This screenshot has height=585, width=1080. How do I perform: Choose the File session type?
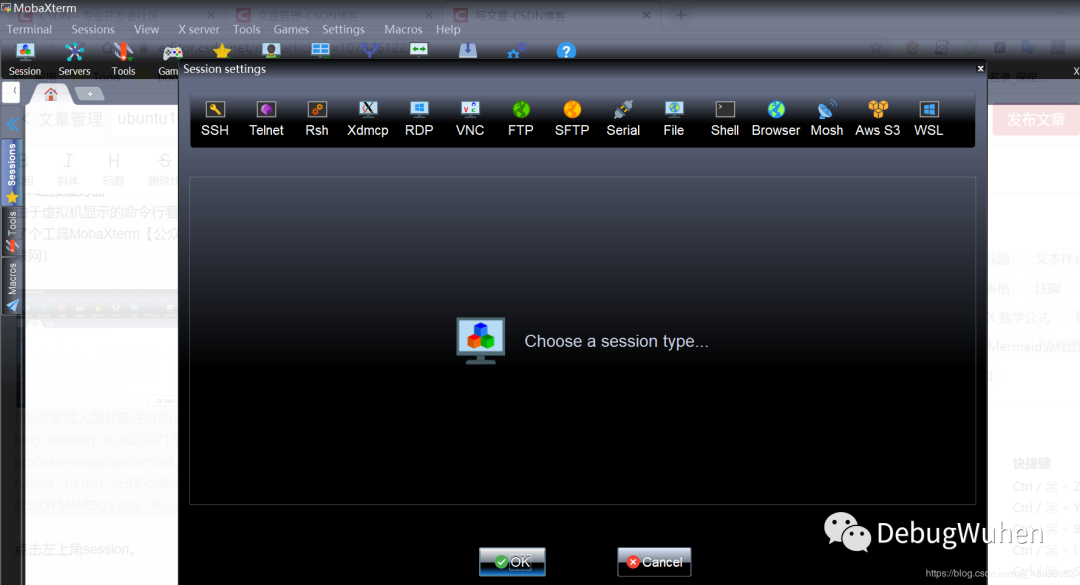tap(674, 119)
